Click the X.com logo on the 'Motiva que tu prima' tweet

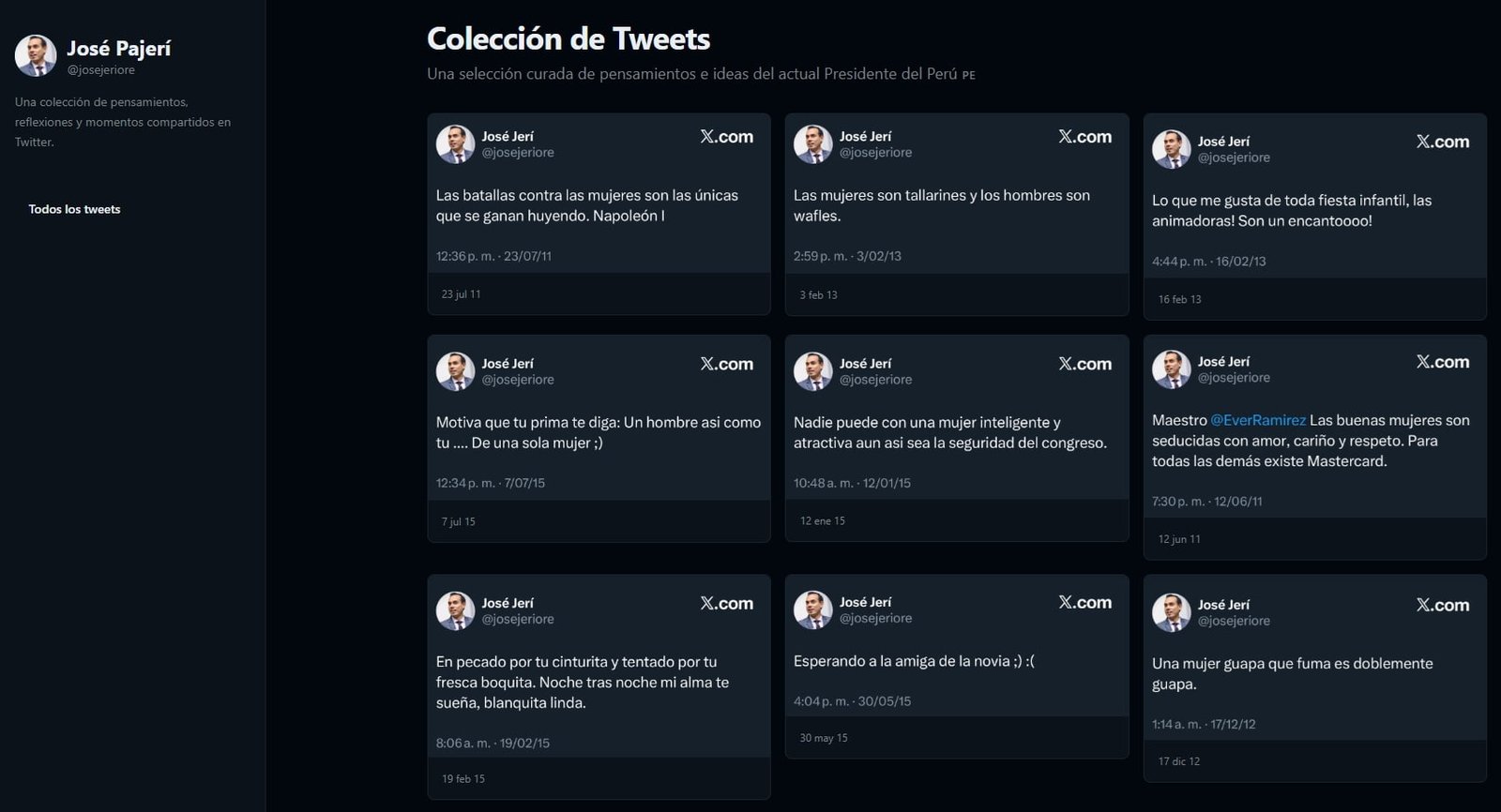[726, 364]
